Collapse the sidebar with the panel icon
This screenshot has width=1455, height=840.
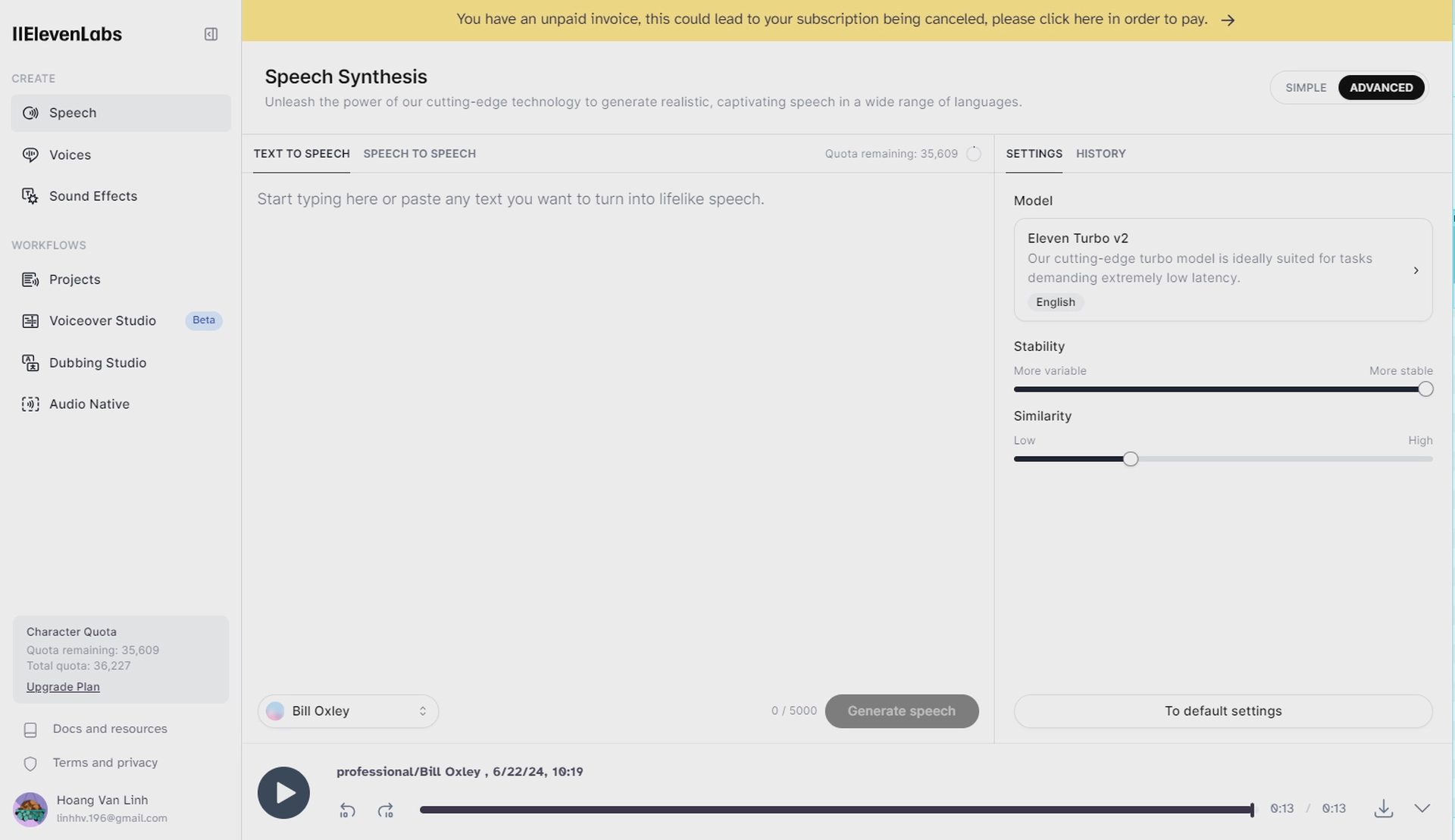(211, 34)
